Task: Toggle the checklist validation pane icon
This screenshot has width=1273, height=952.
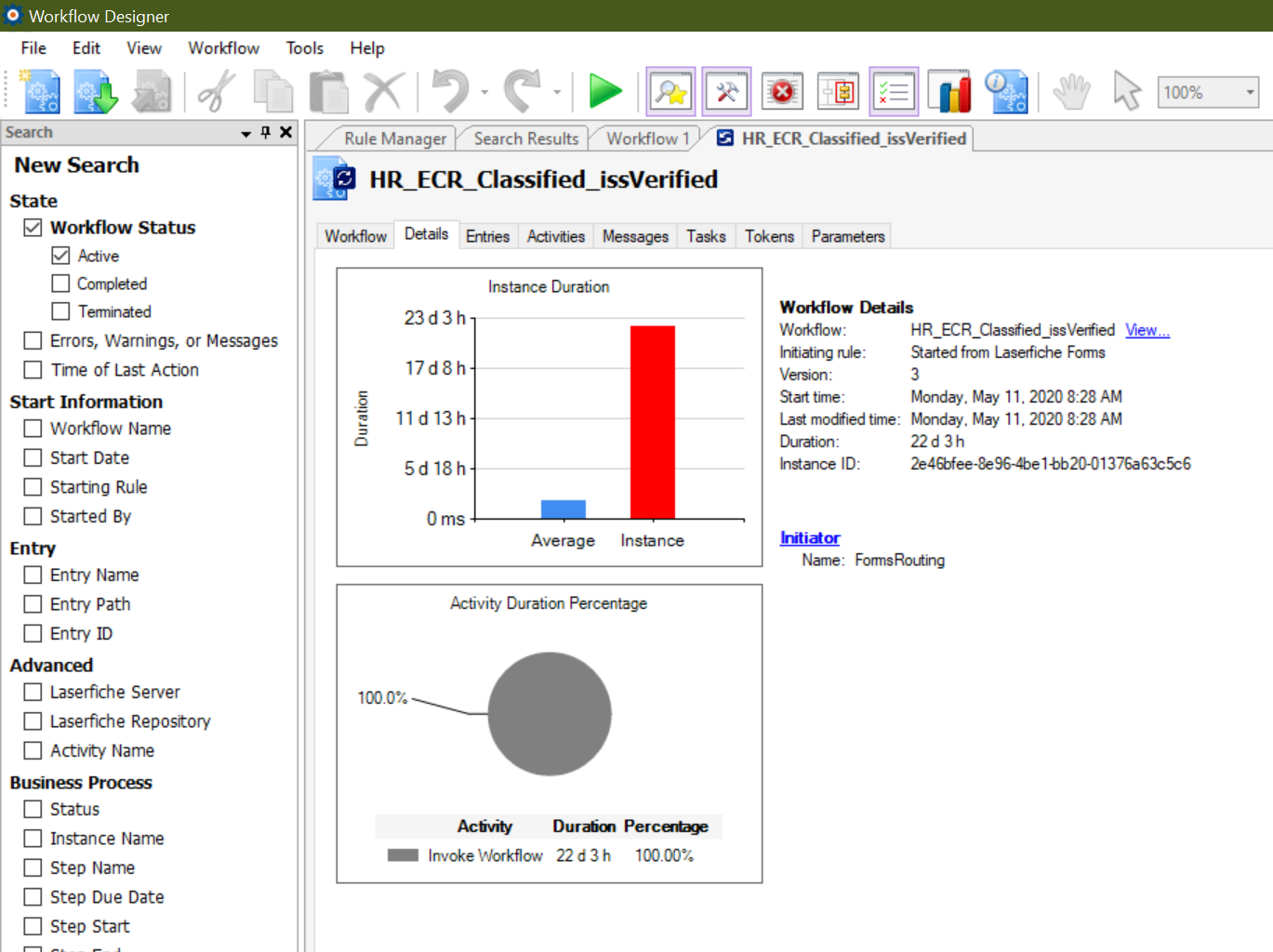Action: (894, 92)
